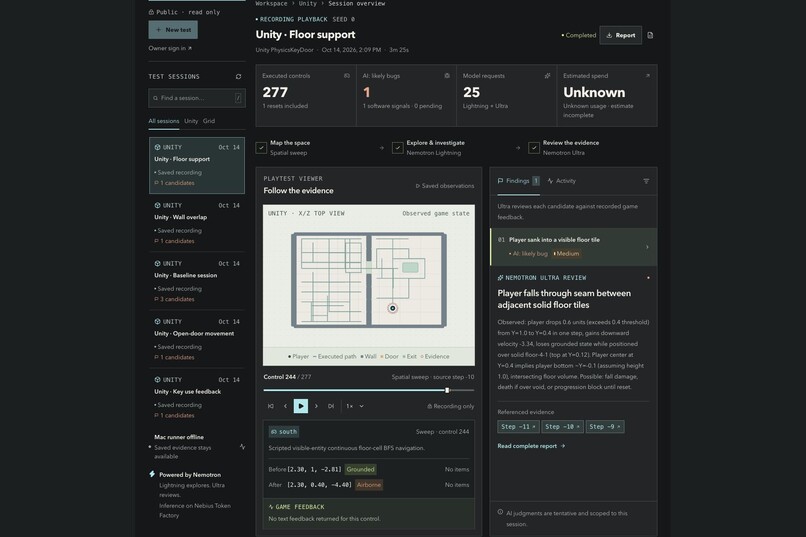Click the south direction tag
Image resolution: width=806 pixels, height=537 pixels.
[284, 432]
